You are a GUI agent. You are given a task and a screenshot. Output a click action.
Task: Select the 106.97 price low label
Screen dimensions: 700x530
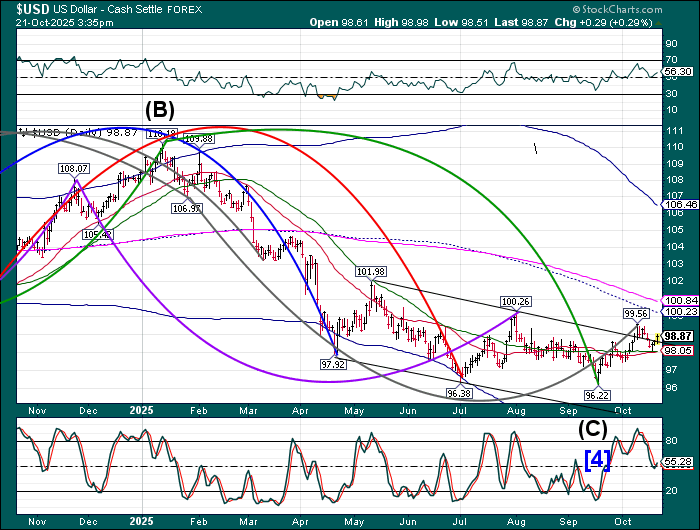click(x=187, y=208)
